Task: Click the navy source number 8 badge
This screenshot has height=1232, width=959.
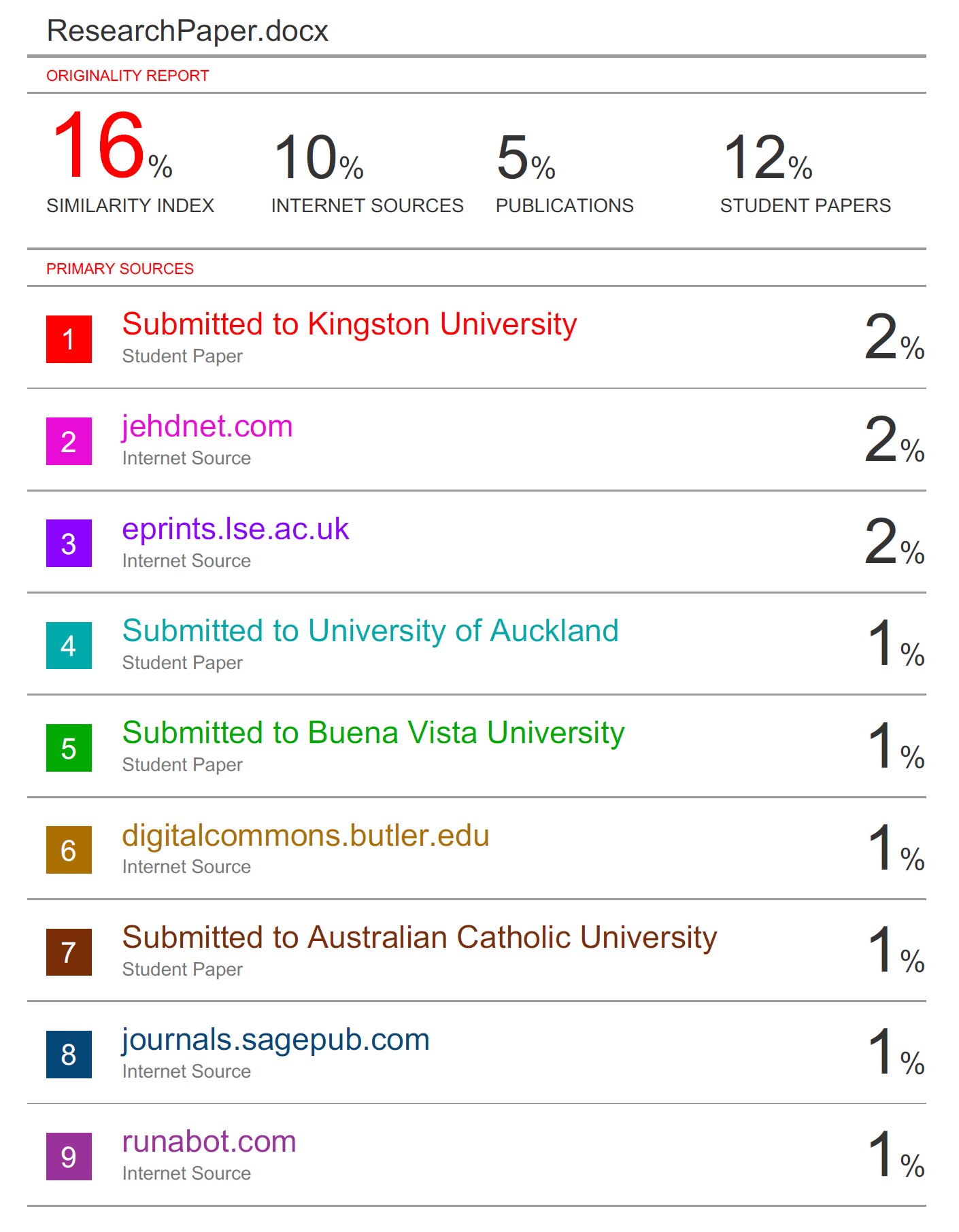Action: 69,1055
